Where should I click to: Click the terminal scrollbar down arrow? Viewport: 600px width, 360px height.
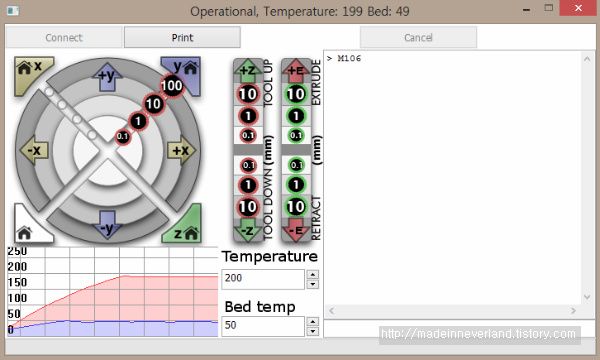[587, 297]
